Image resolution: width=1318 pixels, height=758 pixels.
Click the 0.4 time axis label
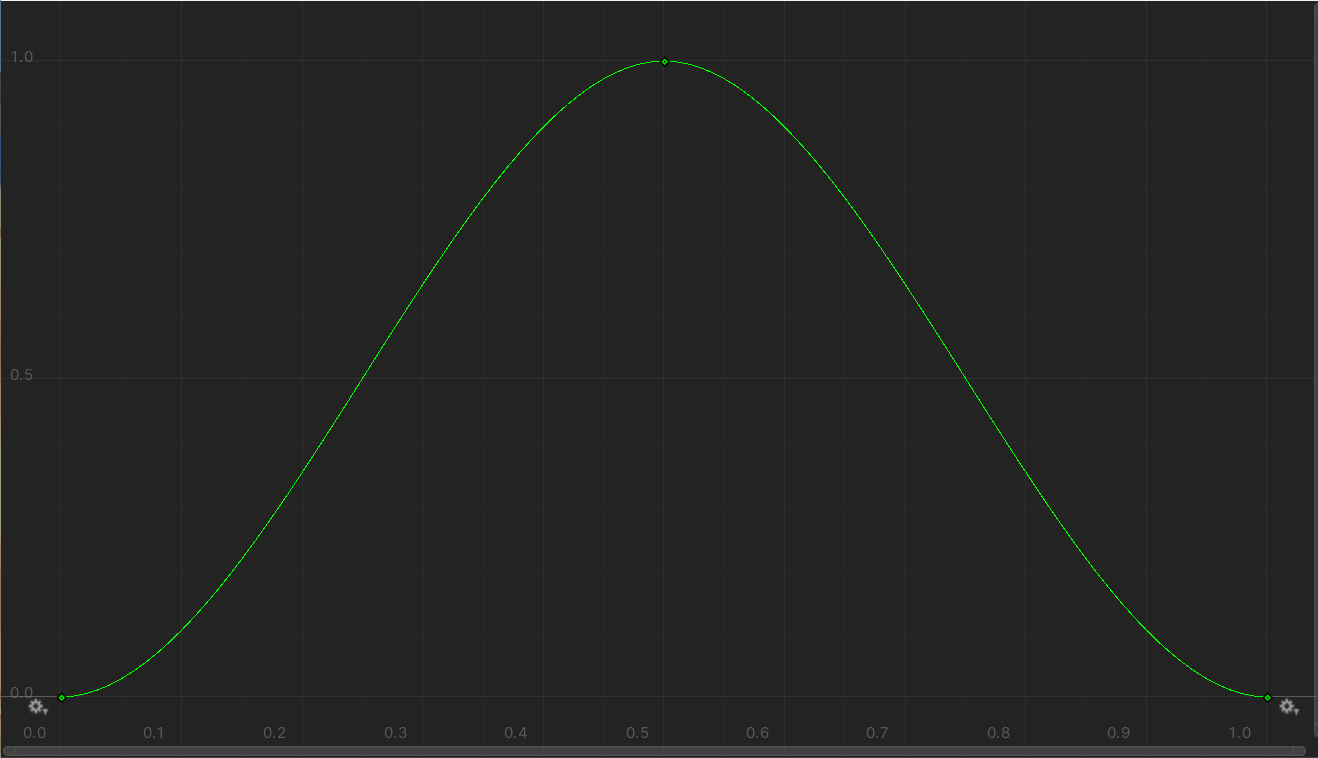click(516, 733)
